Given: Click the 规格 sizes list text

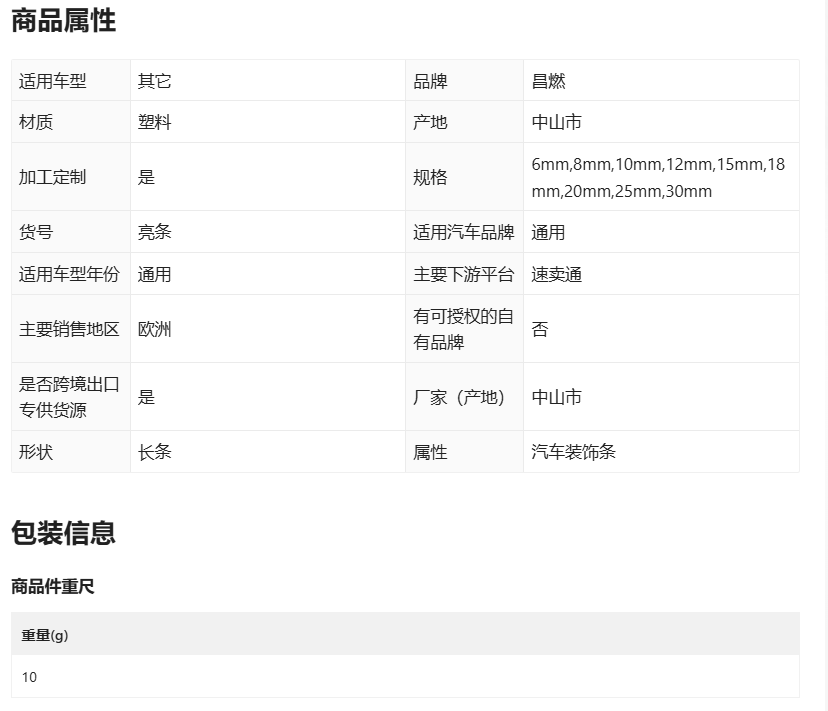Looking at the screenshot, I should 658,177.
